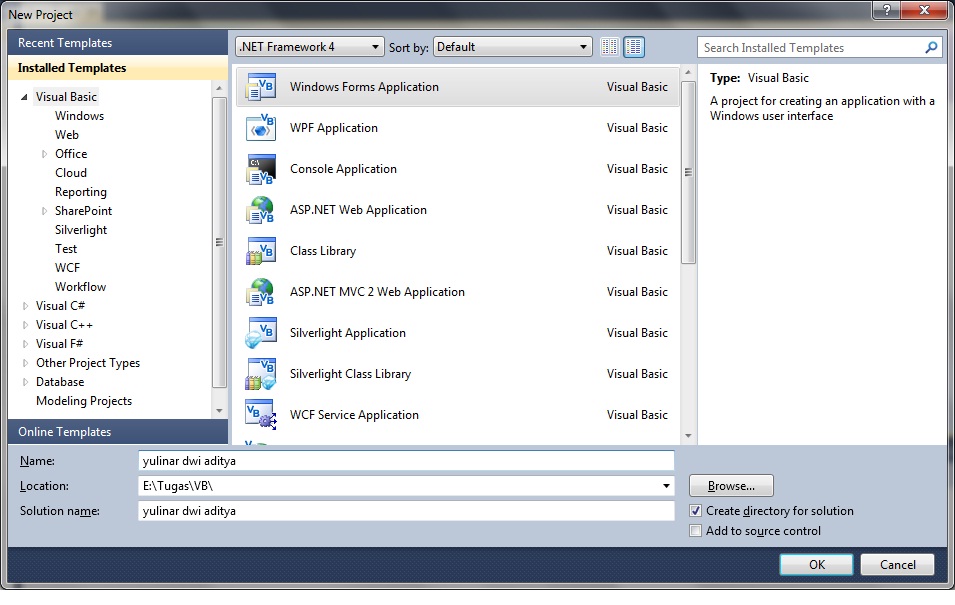Viewport: 955px width, 605px height.
Task: Click the ASP.NET MVC 2 Web Application icon
Action: (261, 291)
